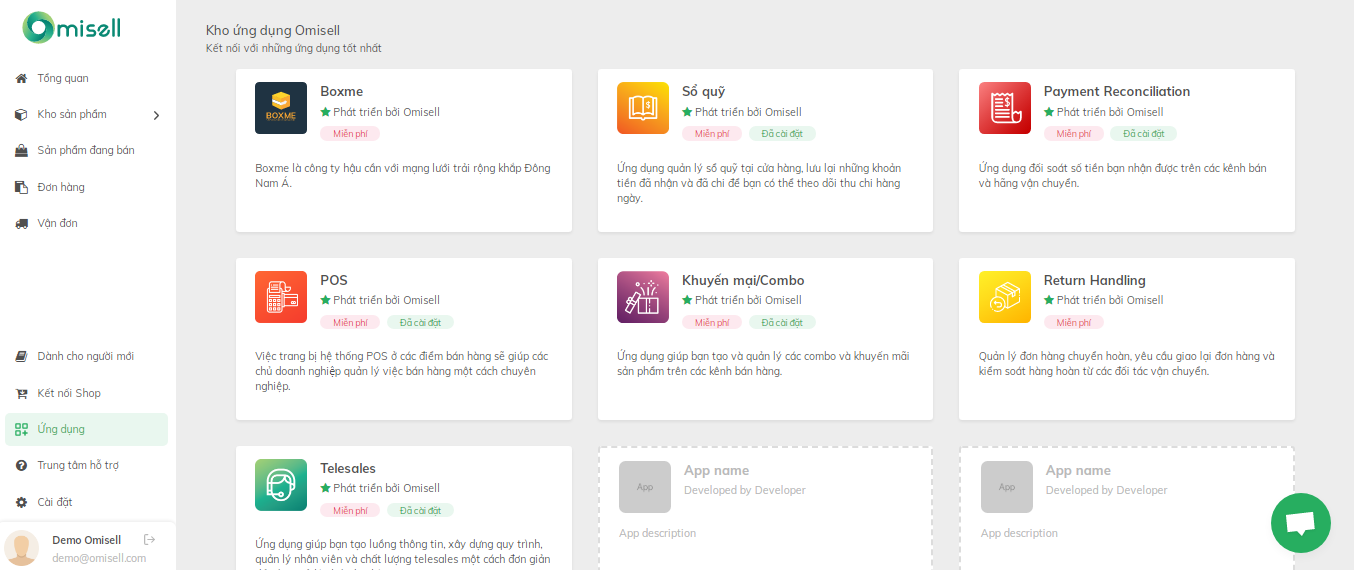The image size is (1354, 570).
Task: Open the Sổ quỹ app title
Action: pos(704,91)
